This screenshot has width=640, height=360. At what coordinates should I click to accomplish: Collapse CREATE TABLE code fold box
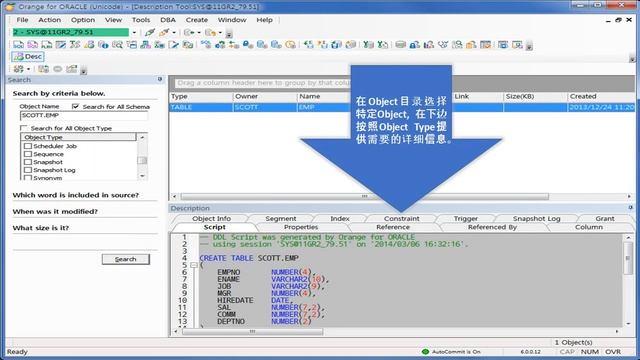point(194,265)
